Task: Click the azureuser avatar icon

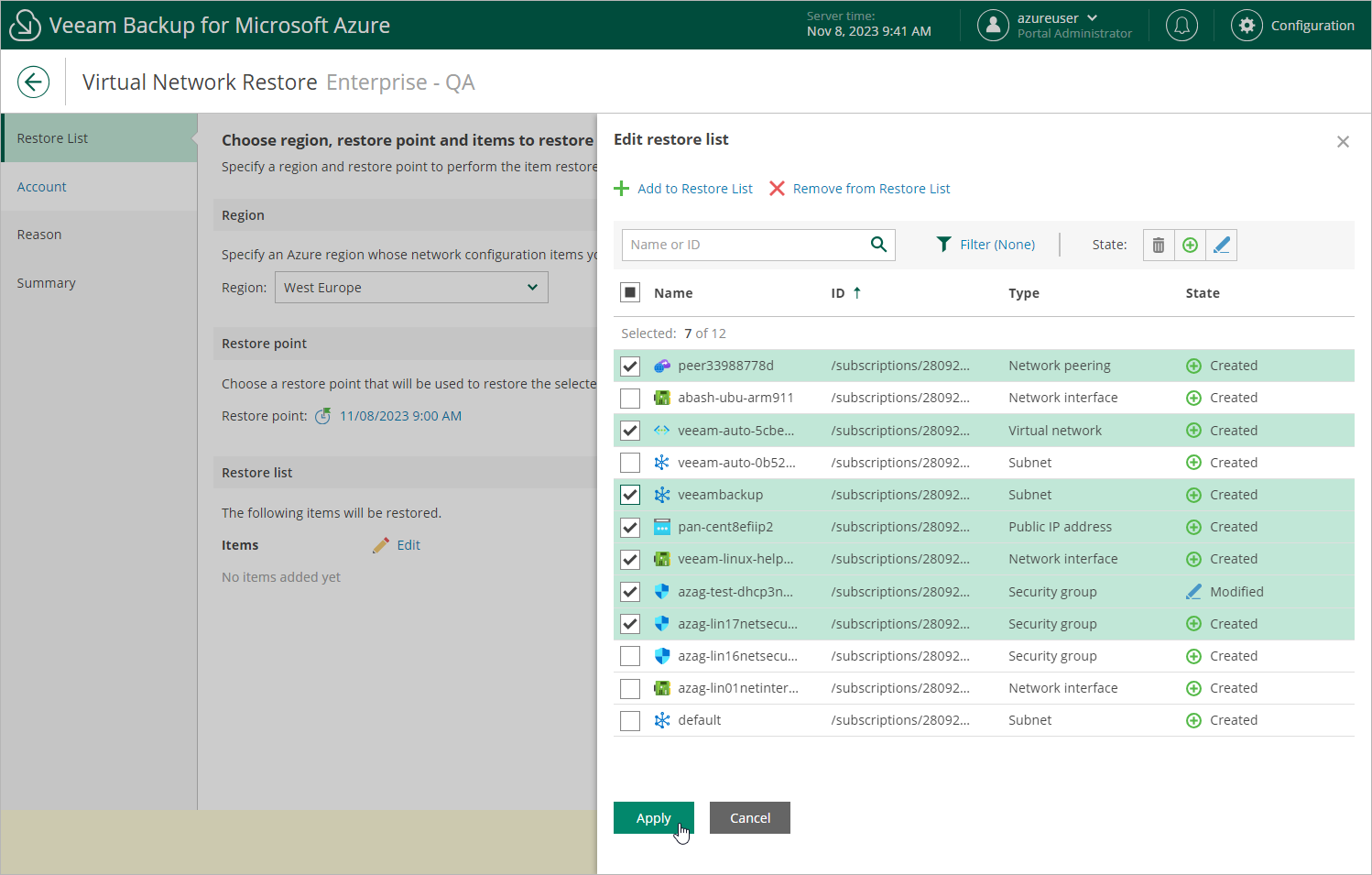Action: 993,26
